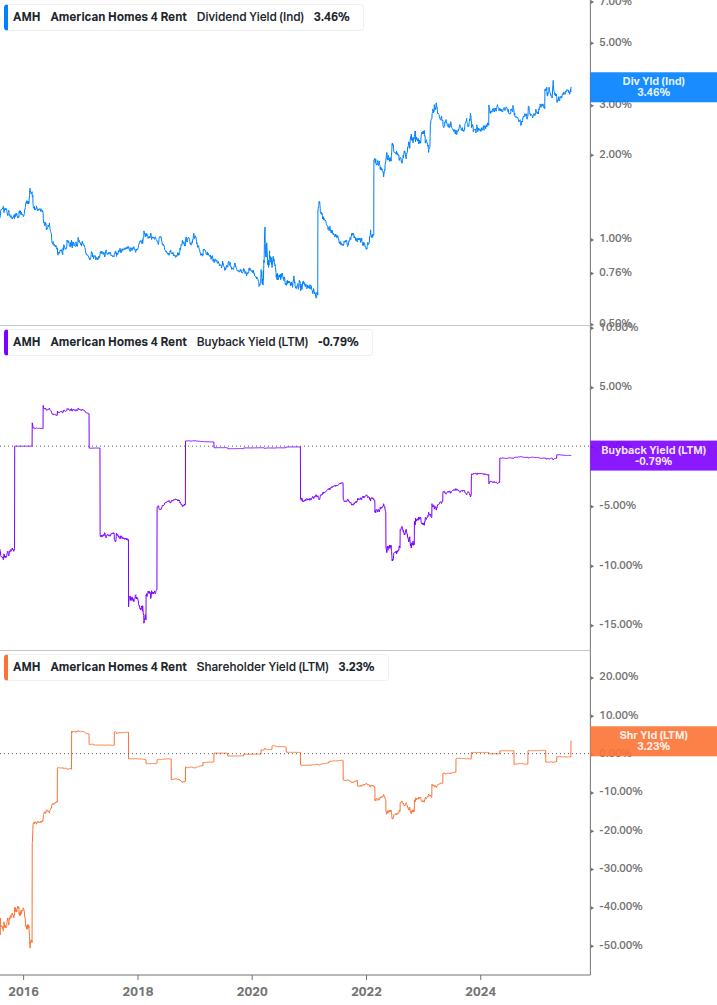
Task: Click the 2022 label on the time axis
Action: click(367, 992)
